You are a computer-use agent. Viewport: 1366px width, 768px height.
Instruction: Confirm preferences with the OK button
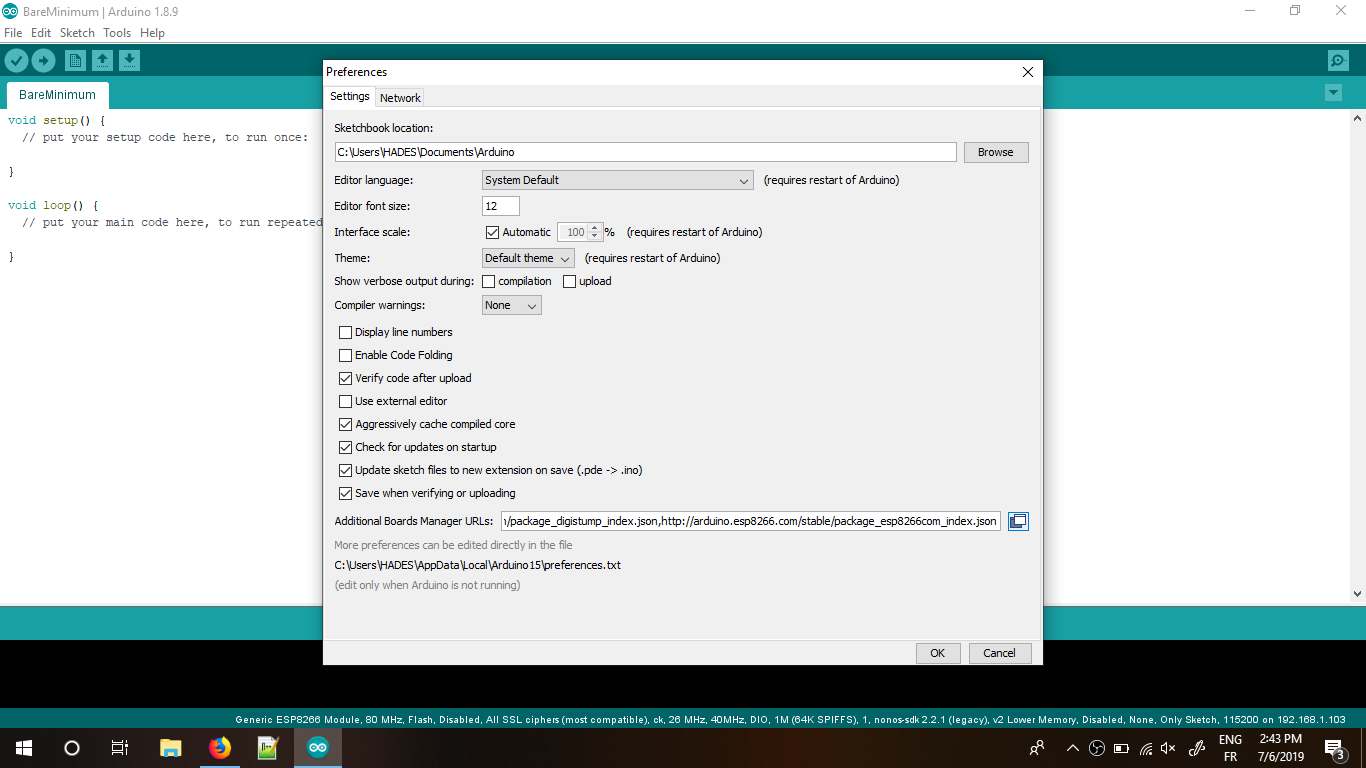click(937, 652)
